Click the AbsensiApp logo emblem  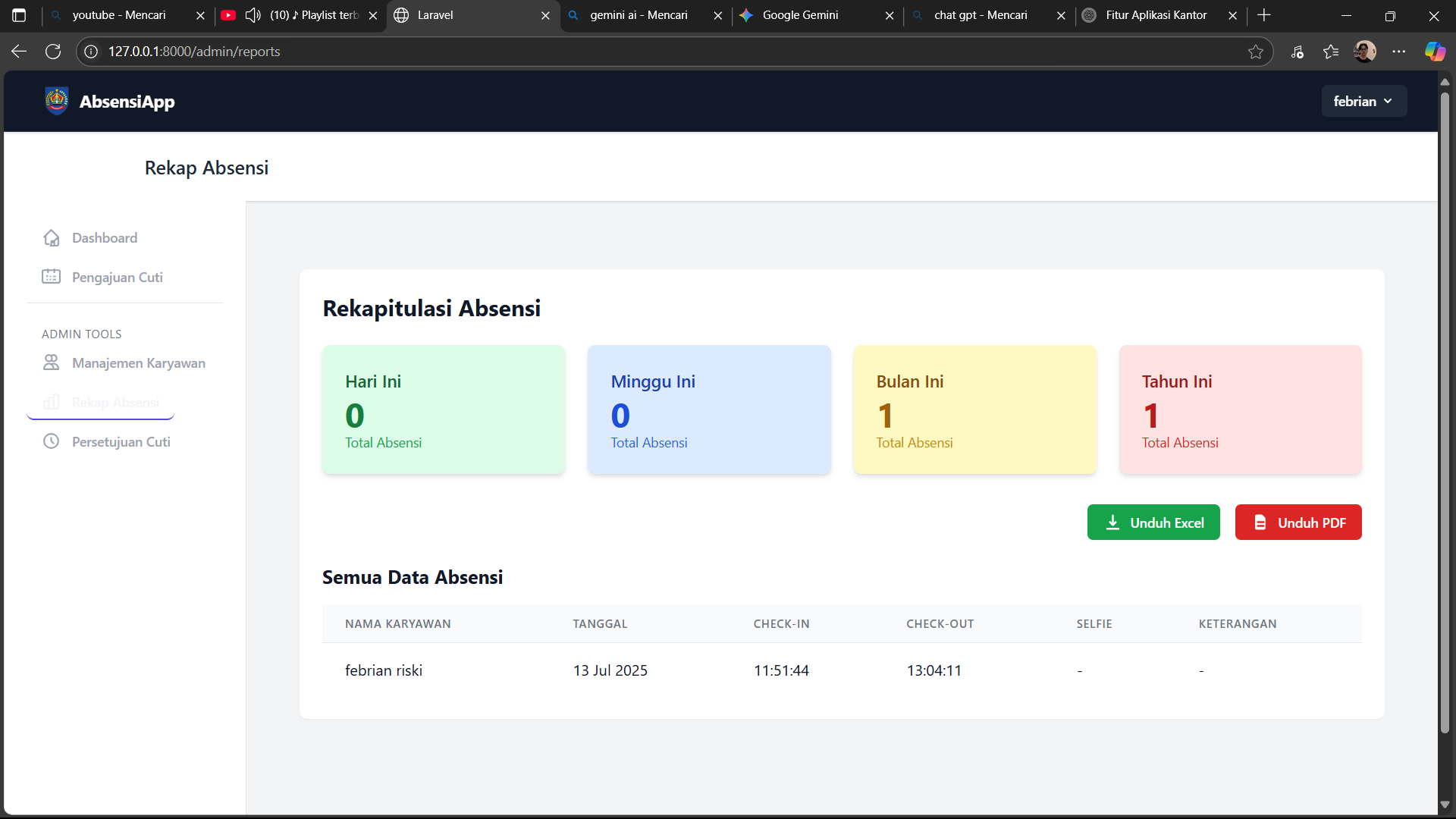(57, 101)
